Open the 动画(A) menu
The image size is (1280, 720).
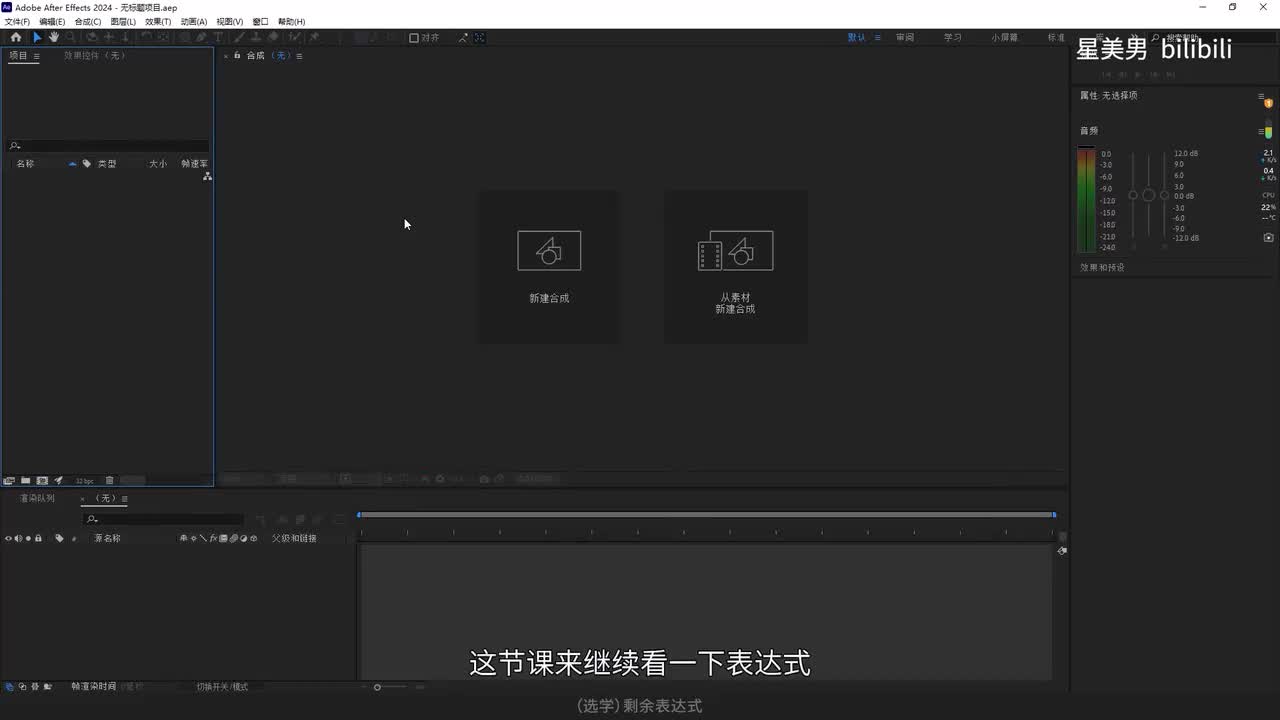tap(194, 21)
